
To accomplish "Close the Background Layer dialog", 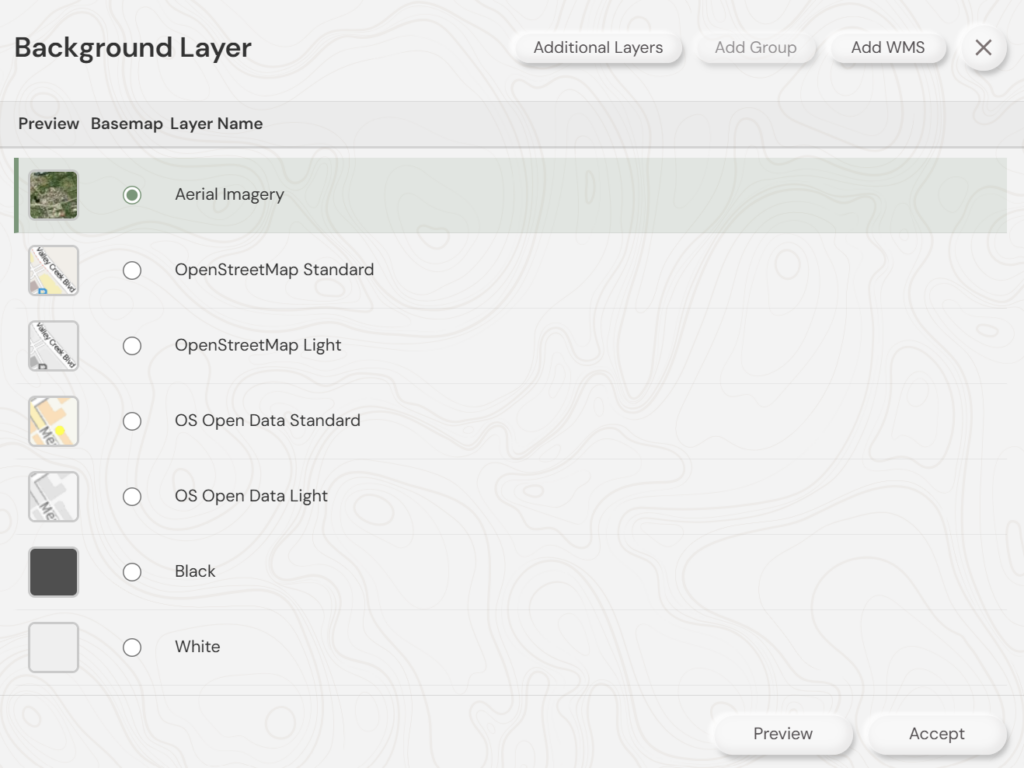I will click(x=983, y=48).
